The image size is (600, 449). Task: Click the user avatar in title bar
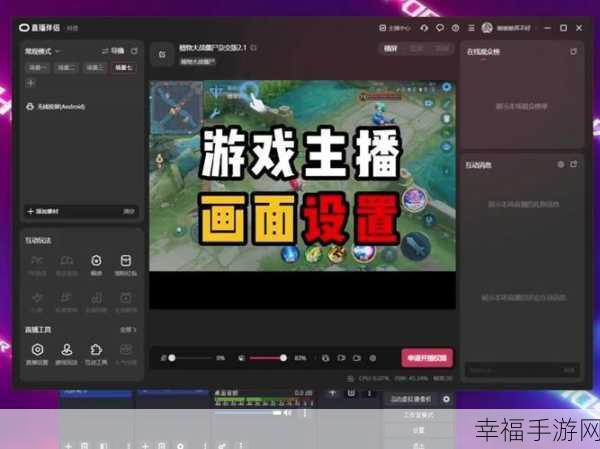(x=487, y=28)
